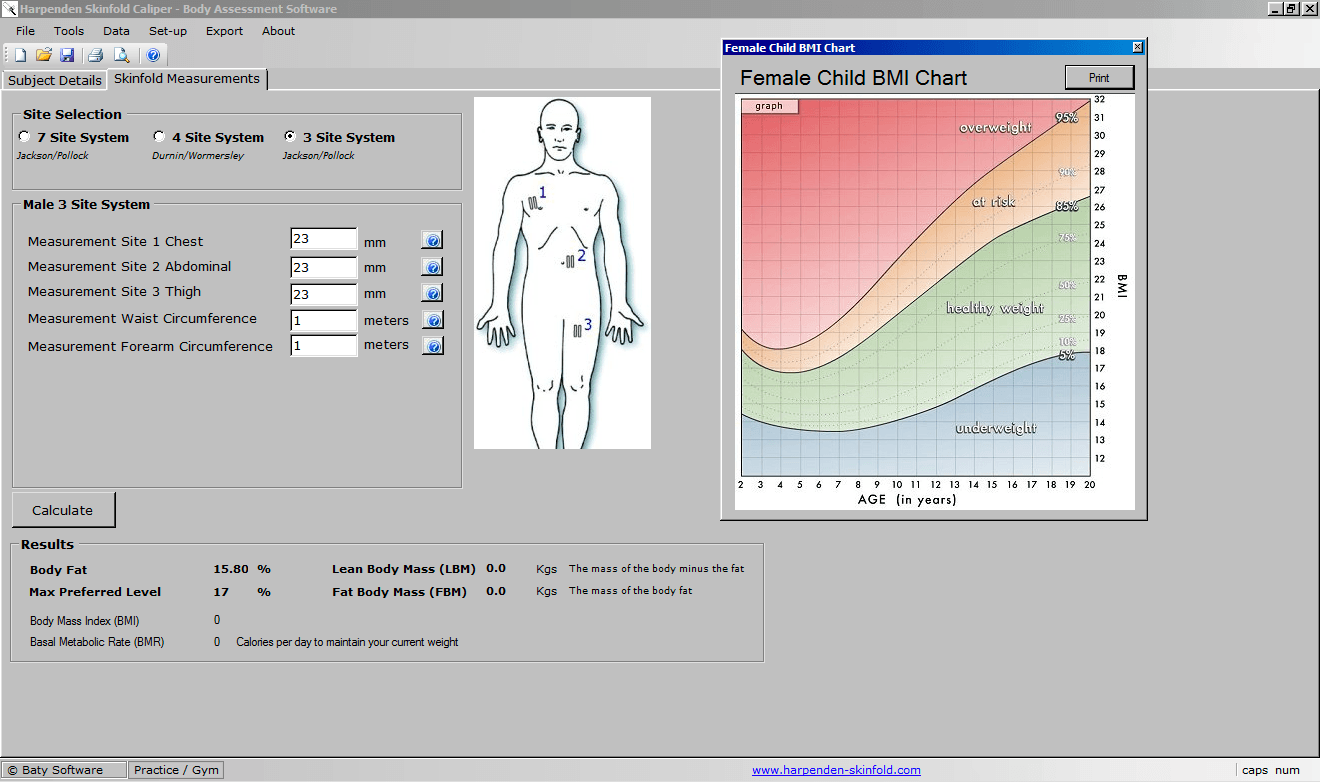Screen dimensions: 1320x782
Task: Click Print on the BMI chart window
Action: (x=1099, y=78)
